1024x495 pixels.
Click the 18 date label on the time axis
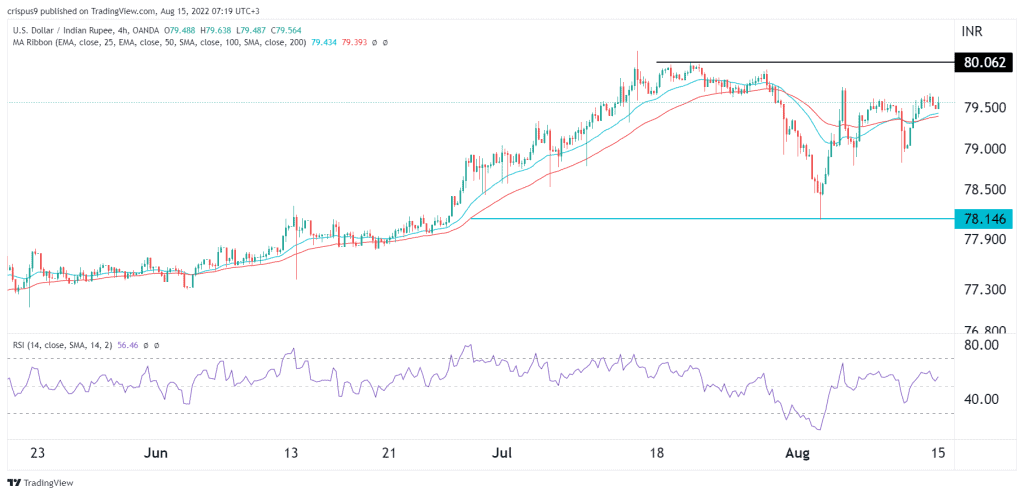click(656, 453)
